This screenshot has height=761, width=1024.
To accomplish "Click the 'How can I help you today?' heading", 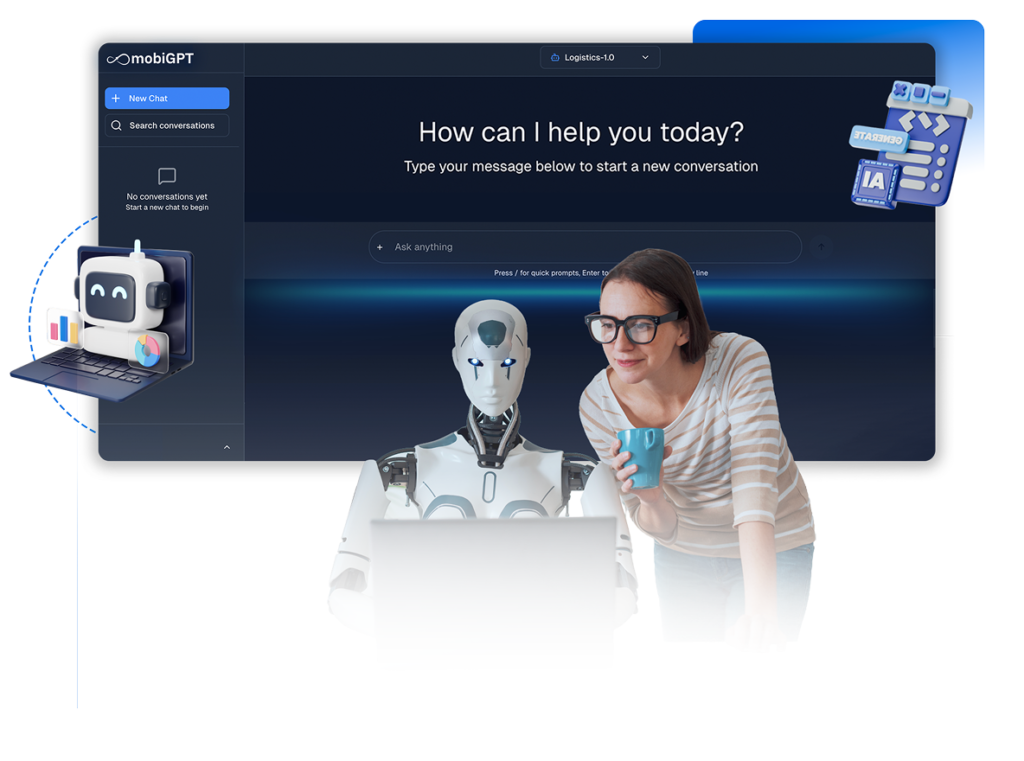I will (580, 132).
